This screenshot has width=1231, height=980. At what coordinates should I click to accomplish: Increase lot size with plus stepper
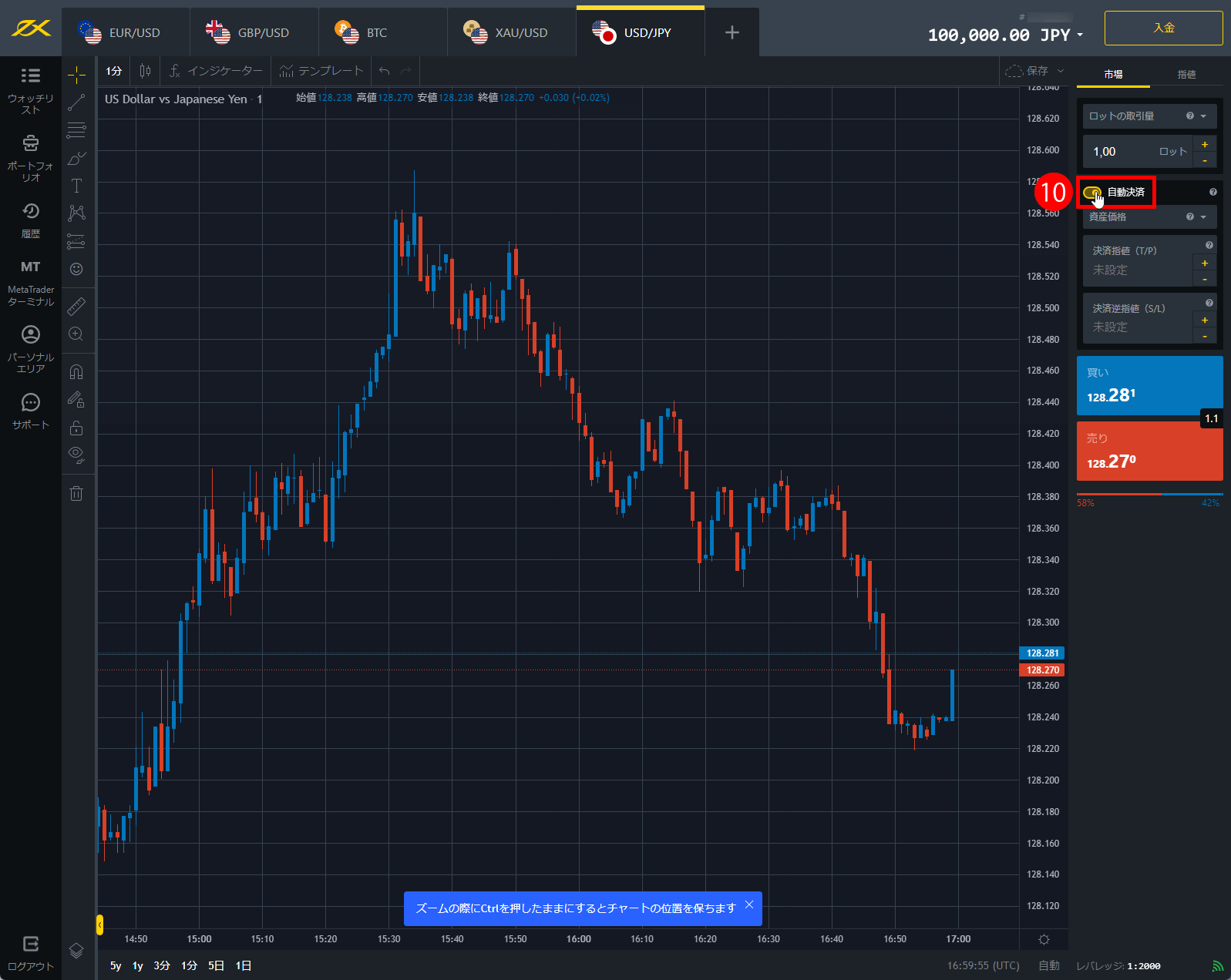(1204, 144)
